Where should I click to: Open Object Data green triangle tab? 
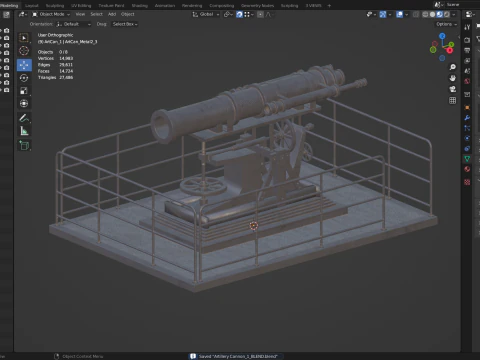coord(467,159)
